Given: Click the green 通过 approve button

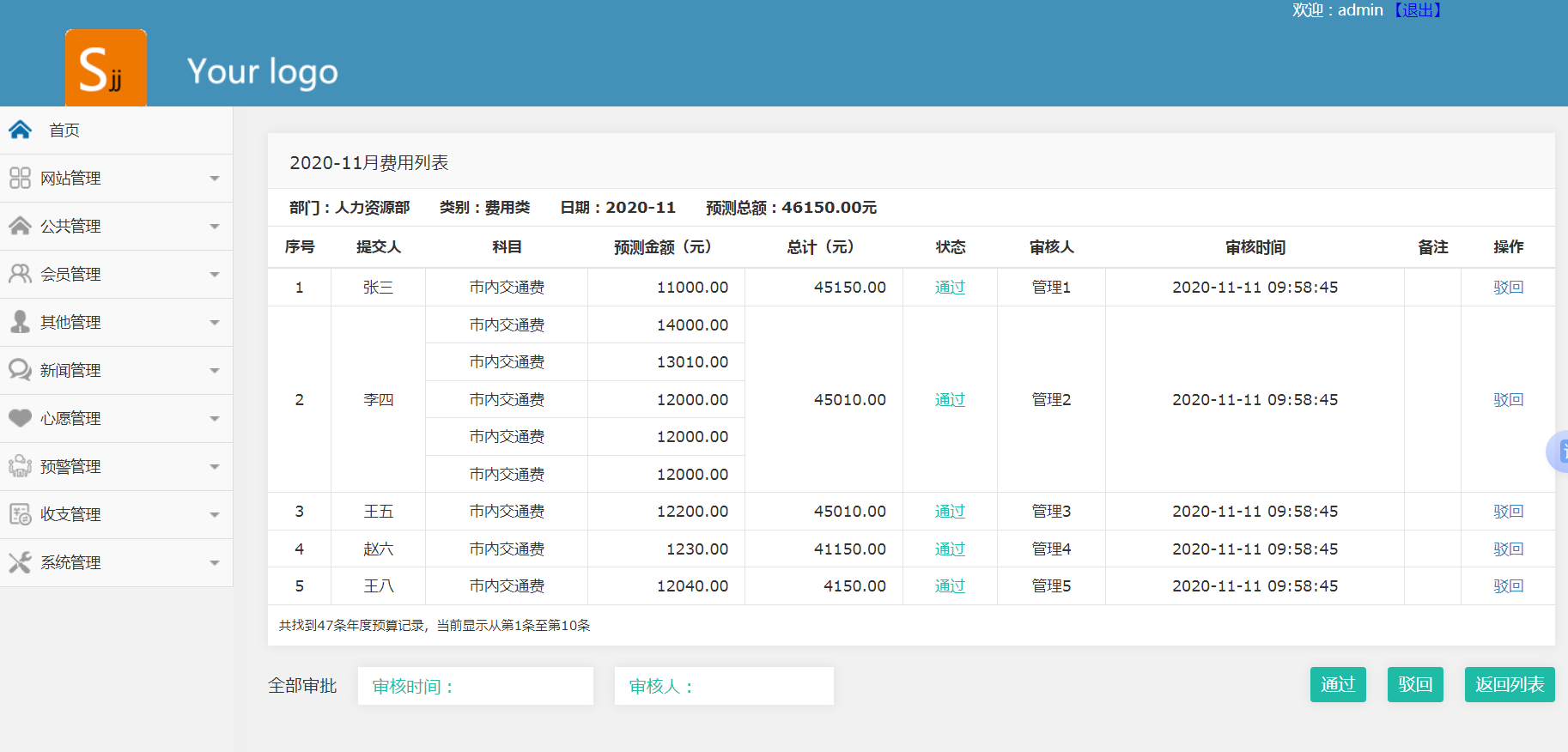Looking at the screenshot, I should coord(1337,685).
